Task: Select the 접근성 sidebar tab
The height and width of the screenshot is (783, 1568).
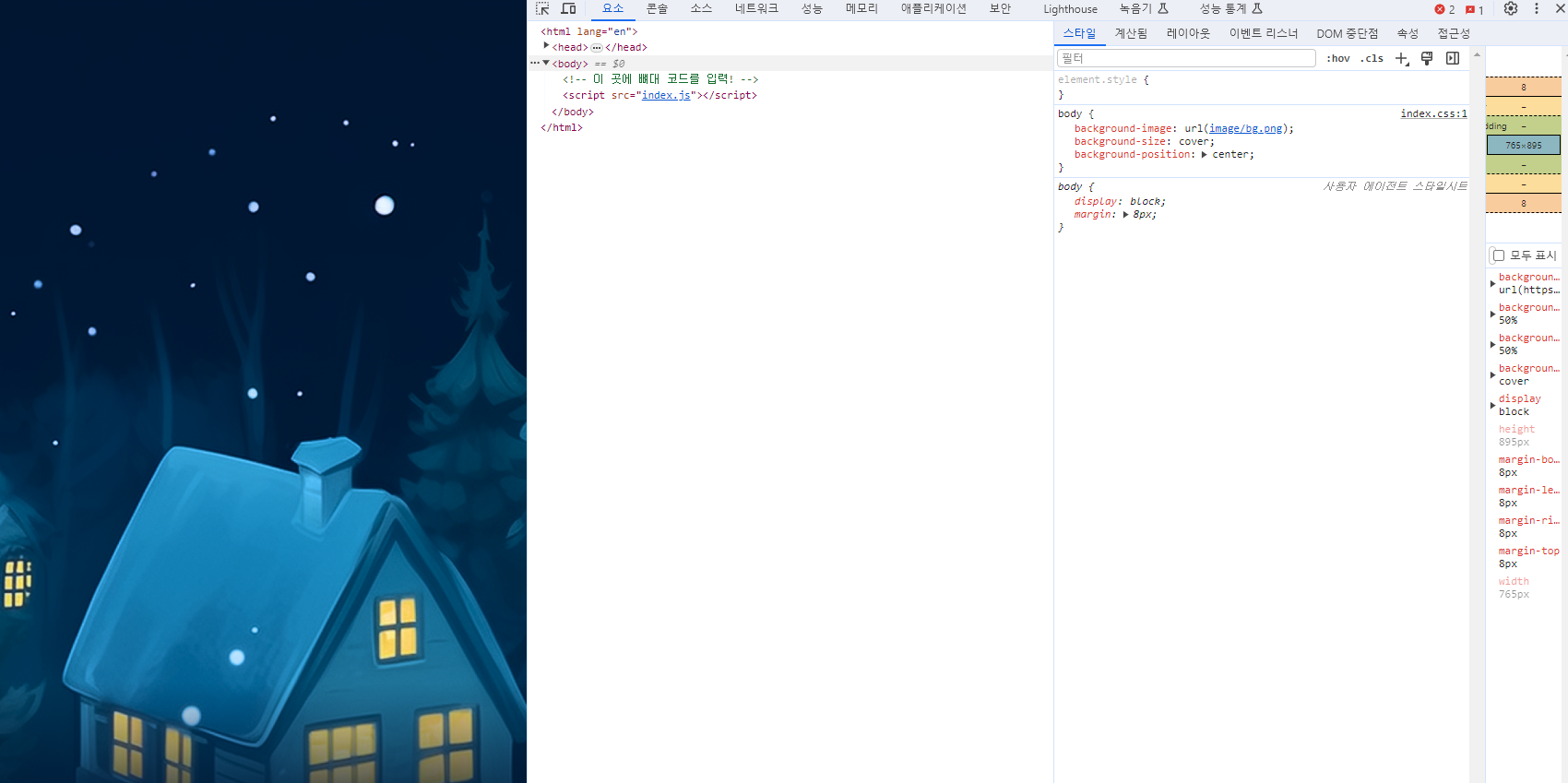Action: pyautogui.click(x=1454, y=34)
